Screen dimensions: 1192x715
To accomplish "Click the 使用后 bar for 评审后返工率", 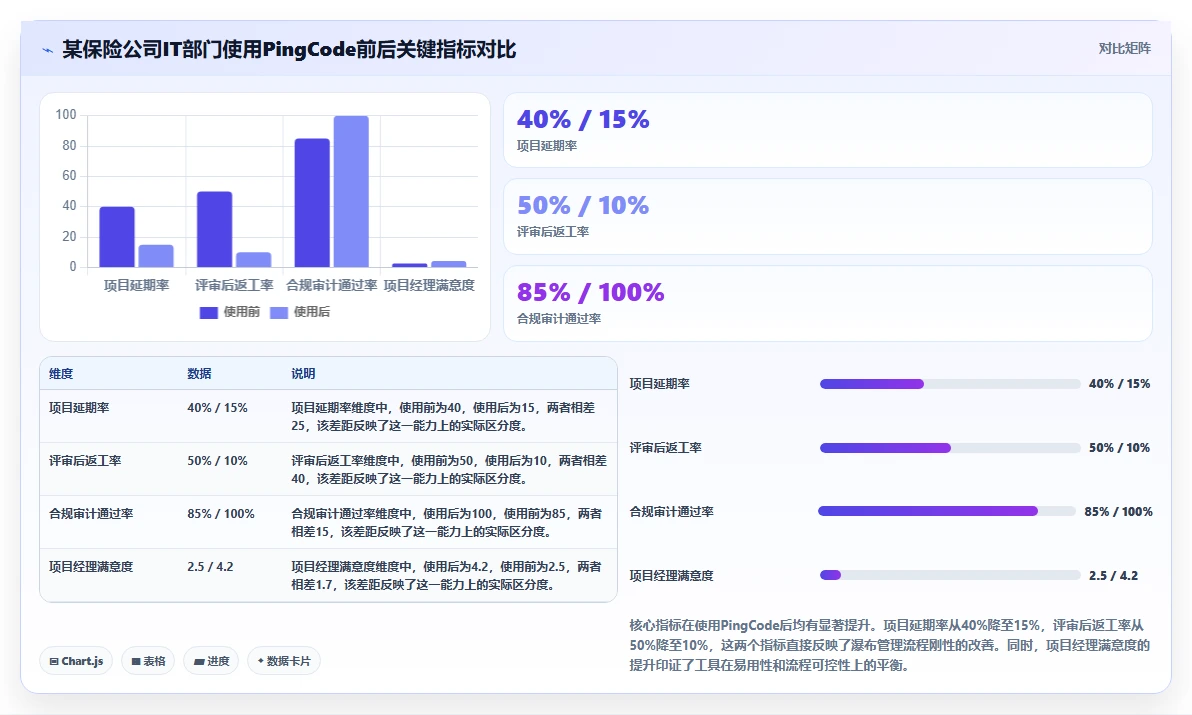I will click(x=253, y=260).
